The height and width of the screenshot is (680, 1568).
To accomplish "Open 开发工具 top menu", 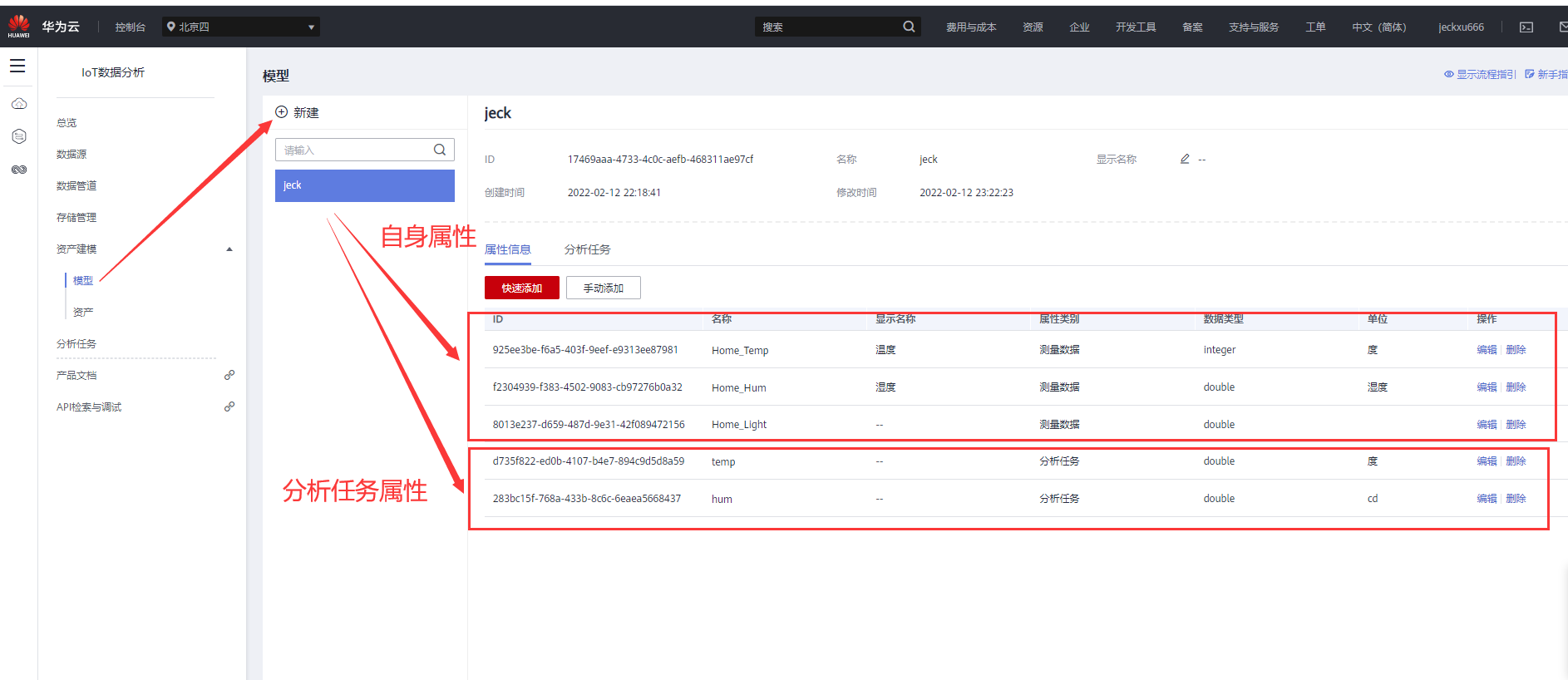I will pos(1136,27).
